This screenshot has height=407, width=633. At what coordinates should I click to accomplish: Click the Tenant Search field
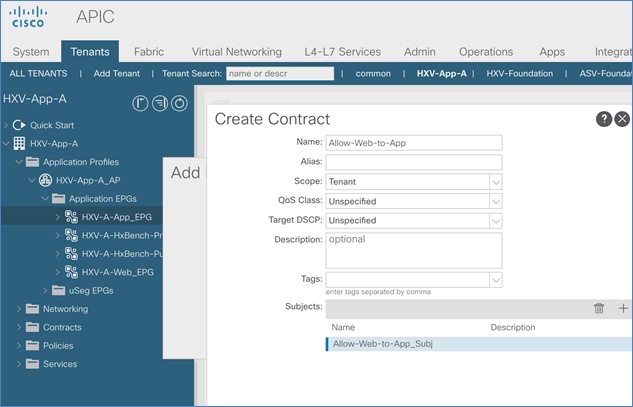[280, 73]
